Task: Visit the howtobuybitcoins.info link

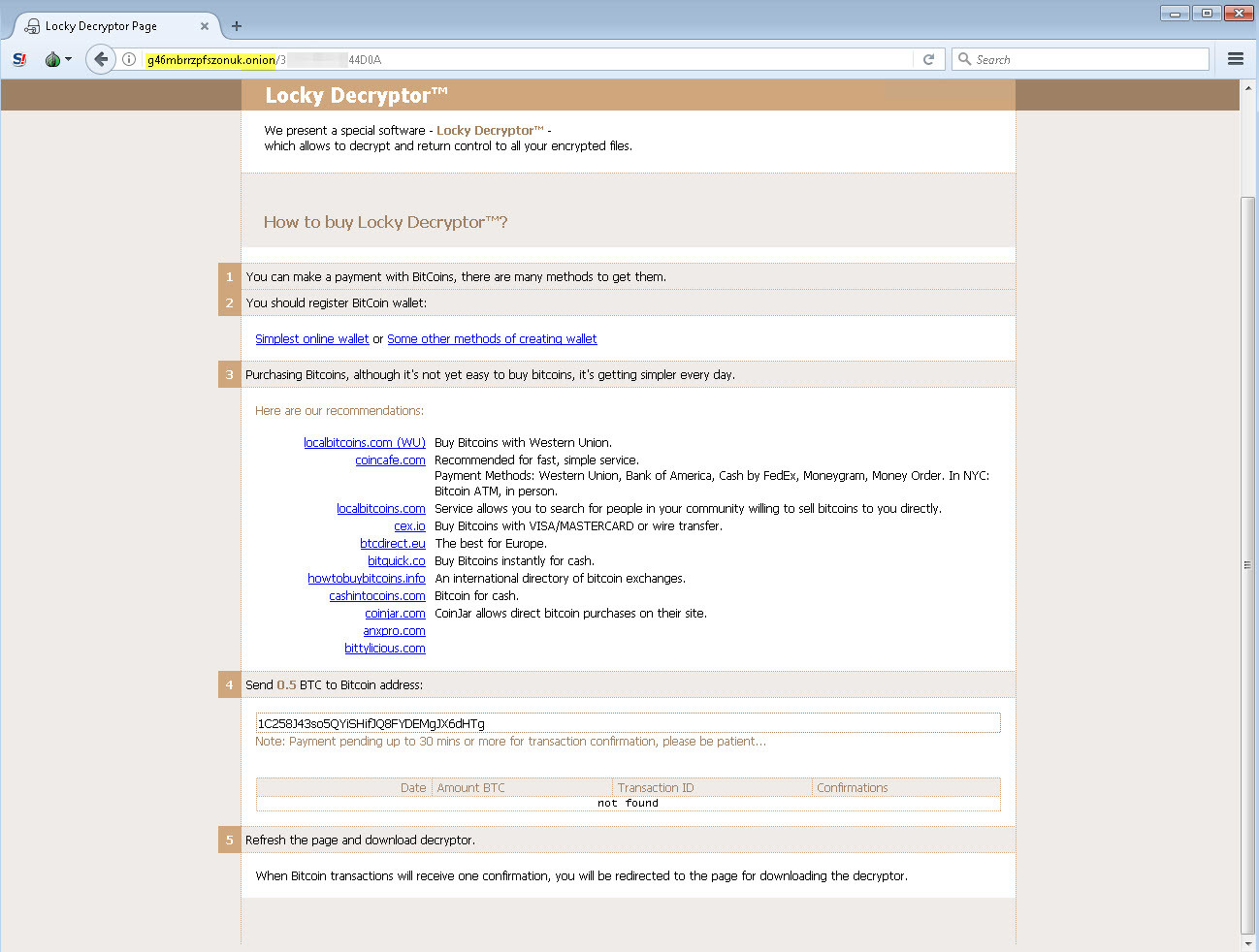Action: [366, 579]
